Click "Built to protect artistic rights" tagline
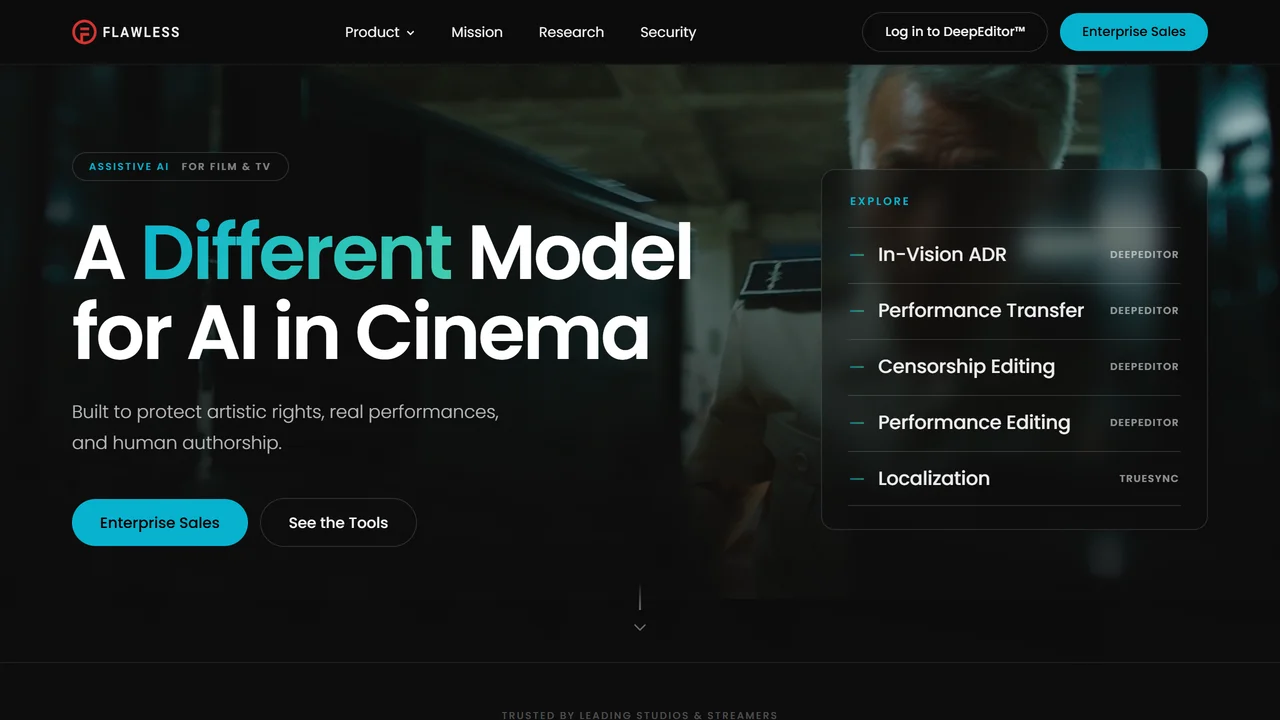The height and width of the screenshot is (720, 1280). tap(285, 427)
